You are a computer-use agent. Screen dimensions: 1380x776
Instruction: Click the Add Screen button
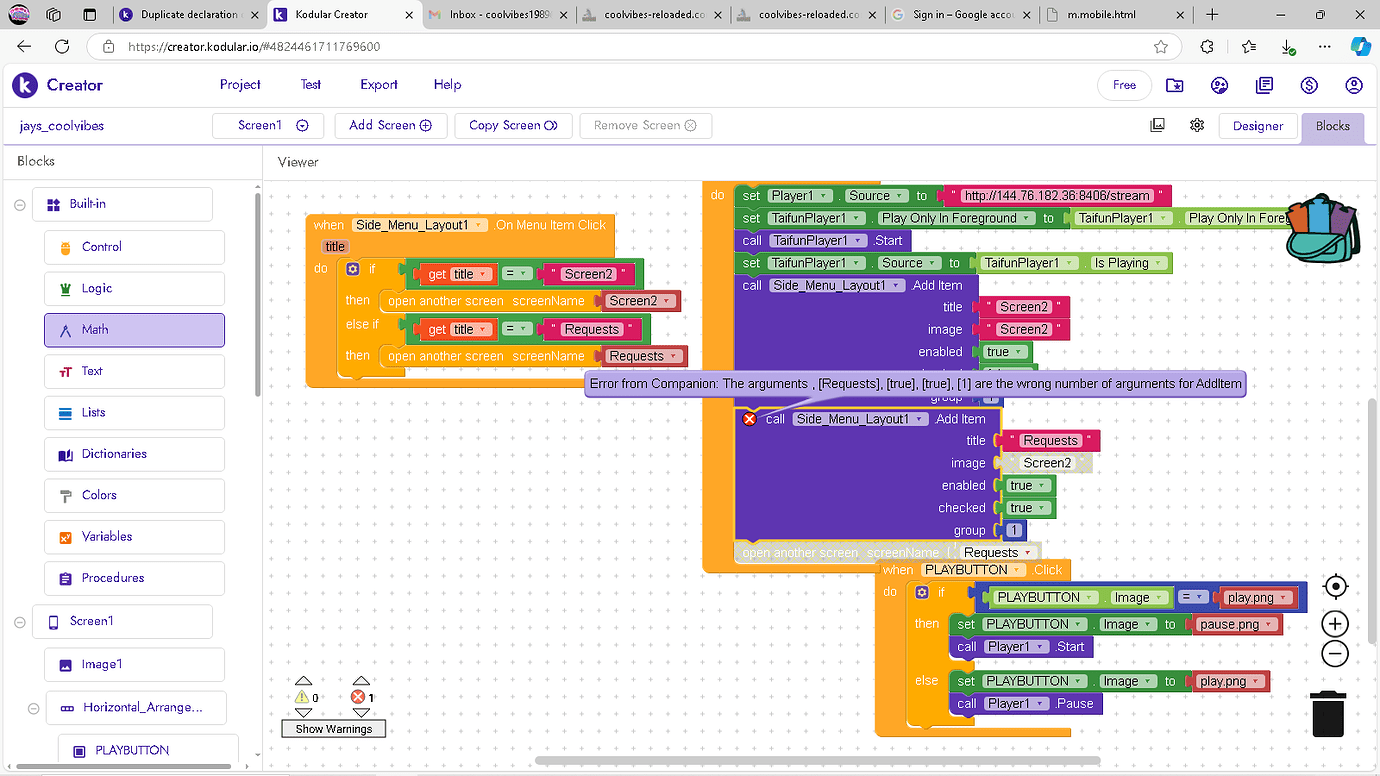tap(390, 125)
